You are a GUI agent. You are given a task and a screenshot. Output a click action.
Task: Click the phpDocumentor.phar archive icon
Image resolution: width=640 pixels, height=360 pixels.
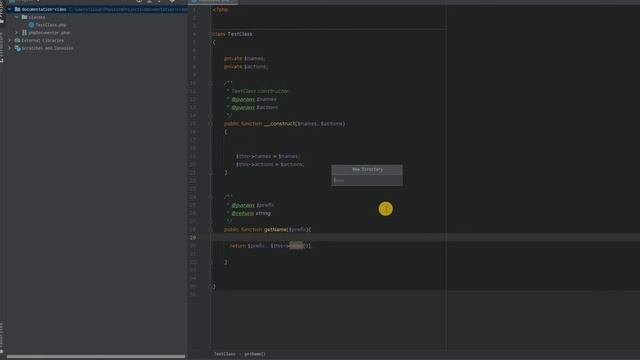pyautogui.click(x=24, y=33)
